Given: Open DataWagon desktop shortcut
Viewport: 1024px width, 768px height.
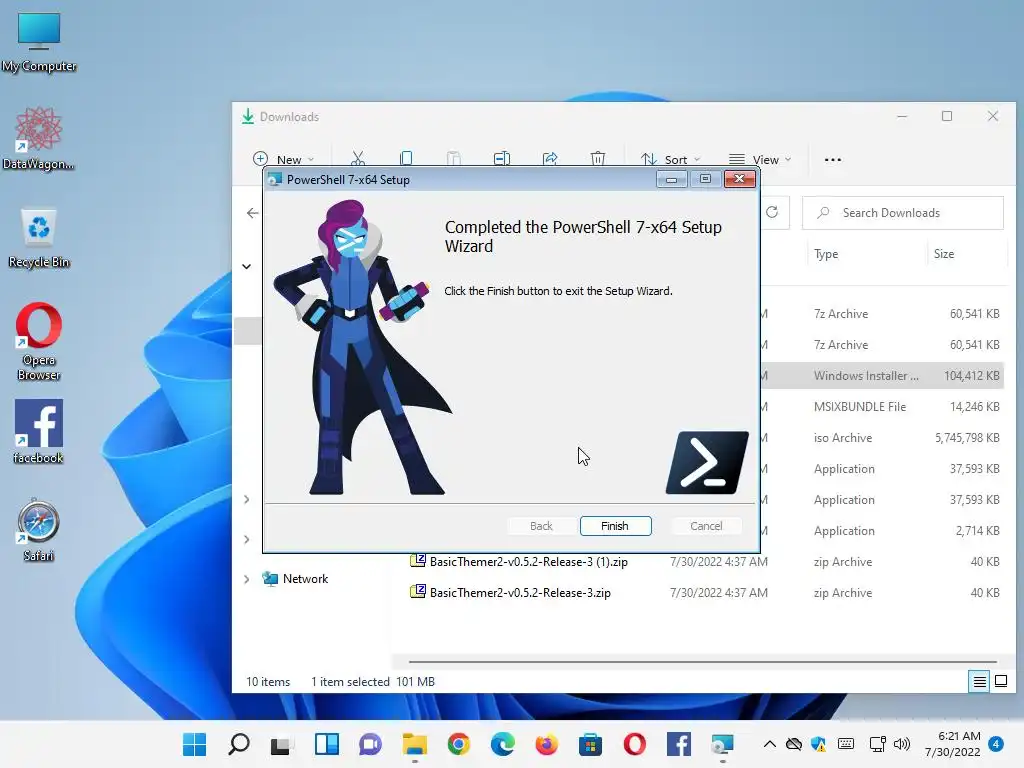Looking at the screenshot, I should pyautogui.click(x=39, y=138).
